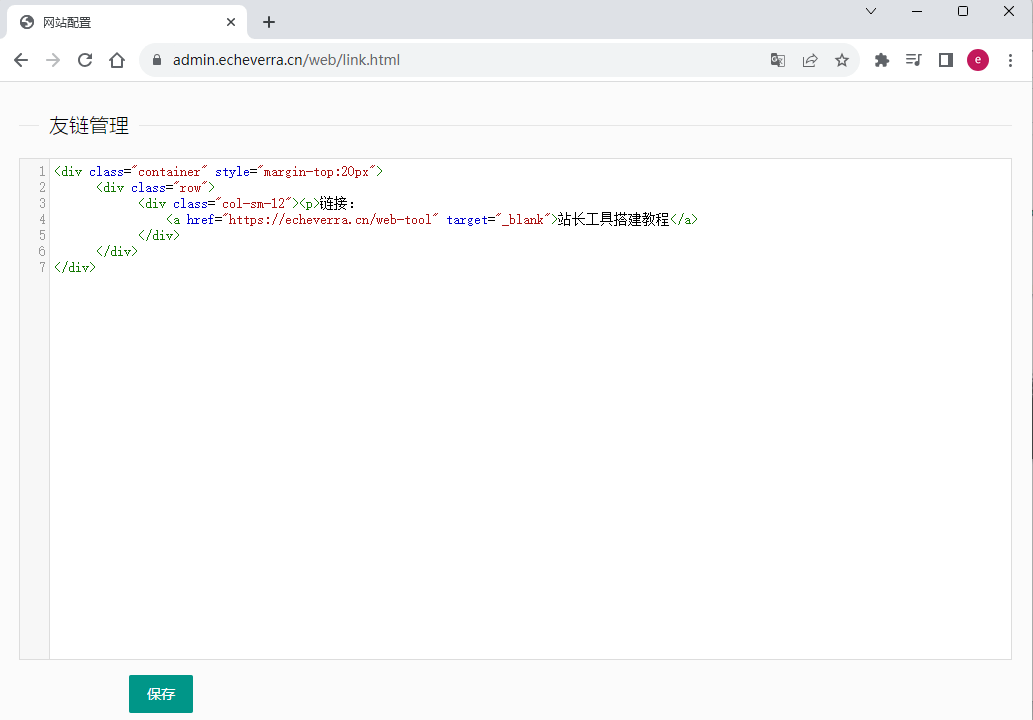The height and width of the screenshot is (720, 1033).
Task: Bookmark this page with the star icon
Action: tap(842, 60)
